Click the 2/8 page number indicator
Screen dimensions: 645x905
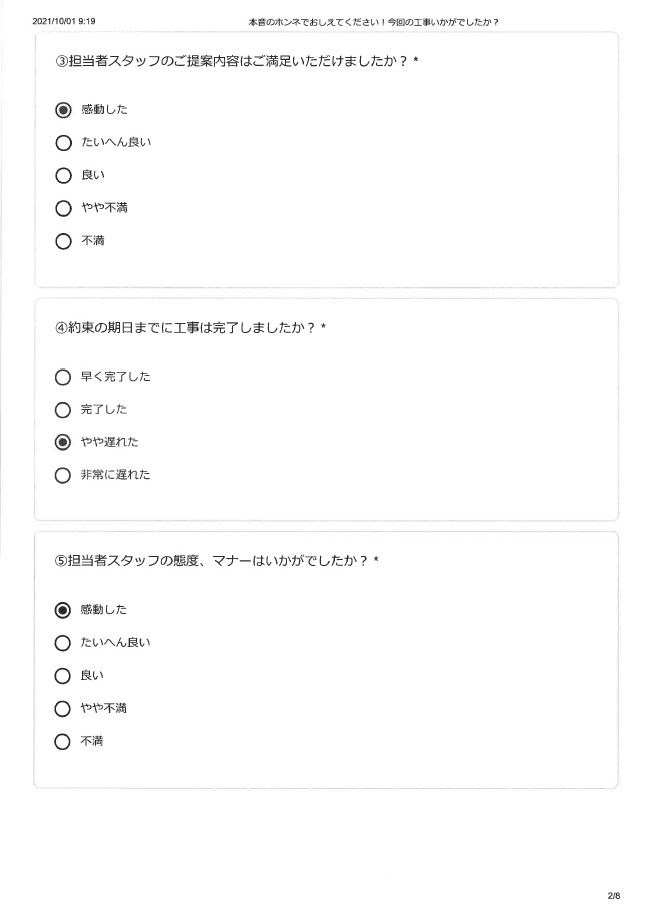[x=614, y=896]
